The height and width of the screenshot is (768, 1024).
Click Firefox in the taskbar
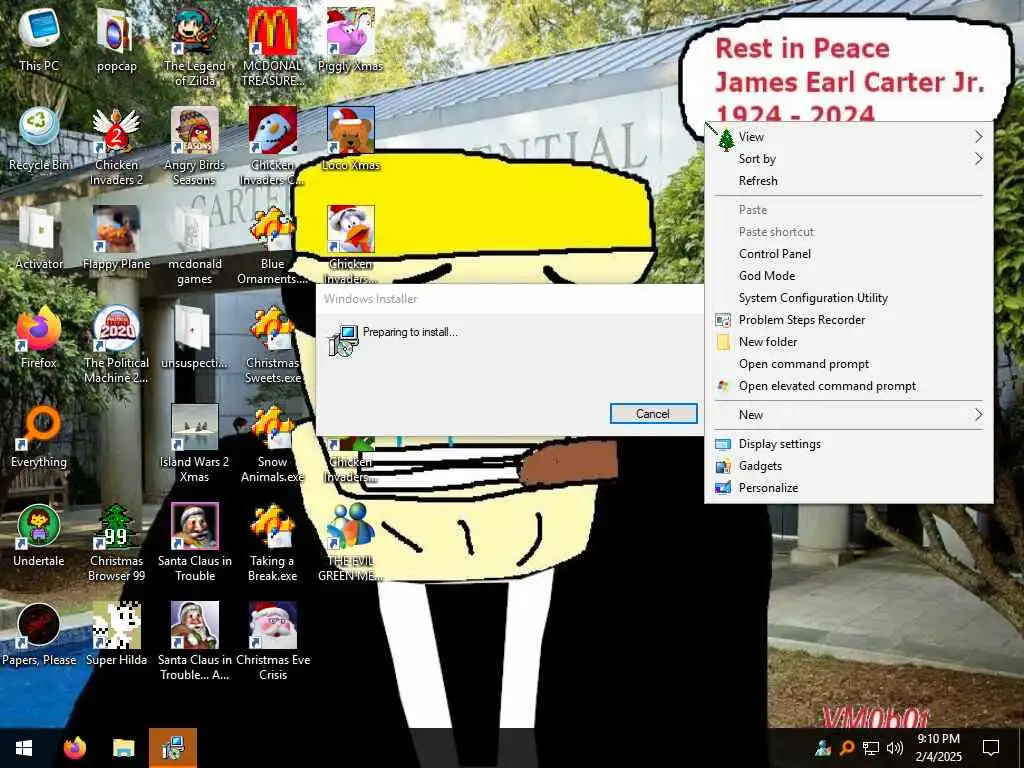pyautogui.click(x=74, y=748)
